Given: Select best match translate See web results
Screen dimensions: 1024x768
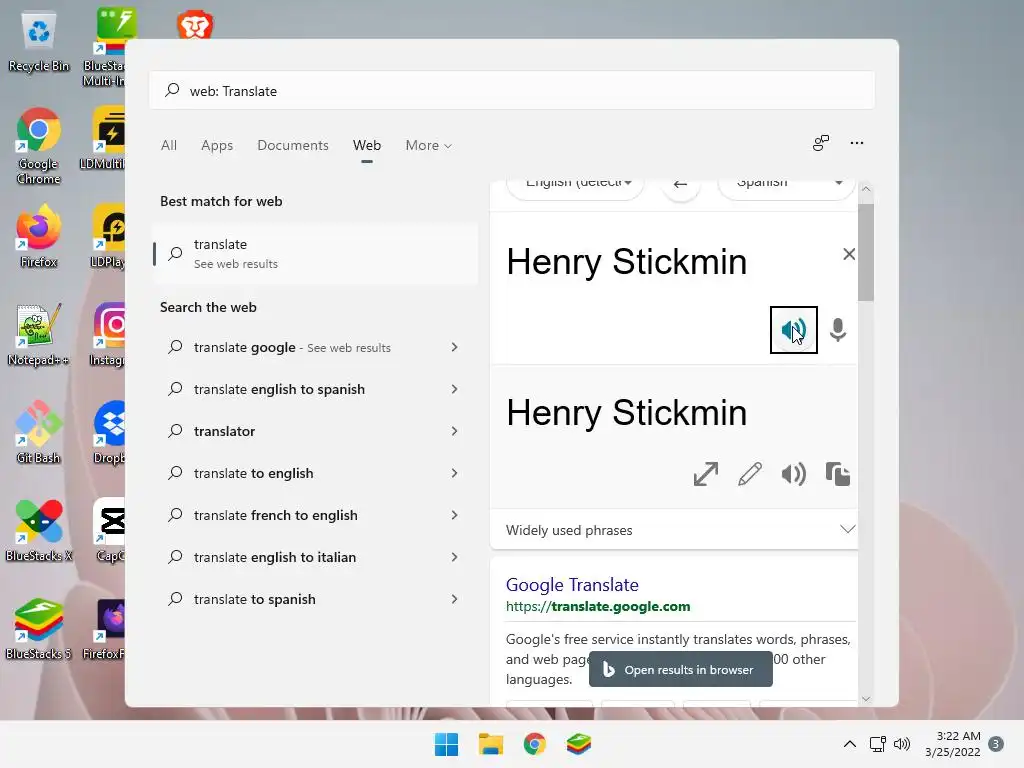Looking at the screenshot, I should point(315,253).
